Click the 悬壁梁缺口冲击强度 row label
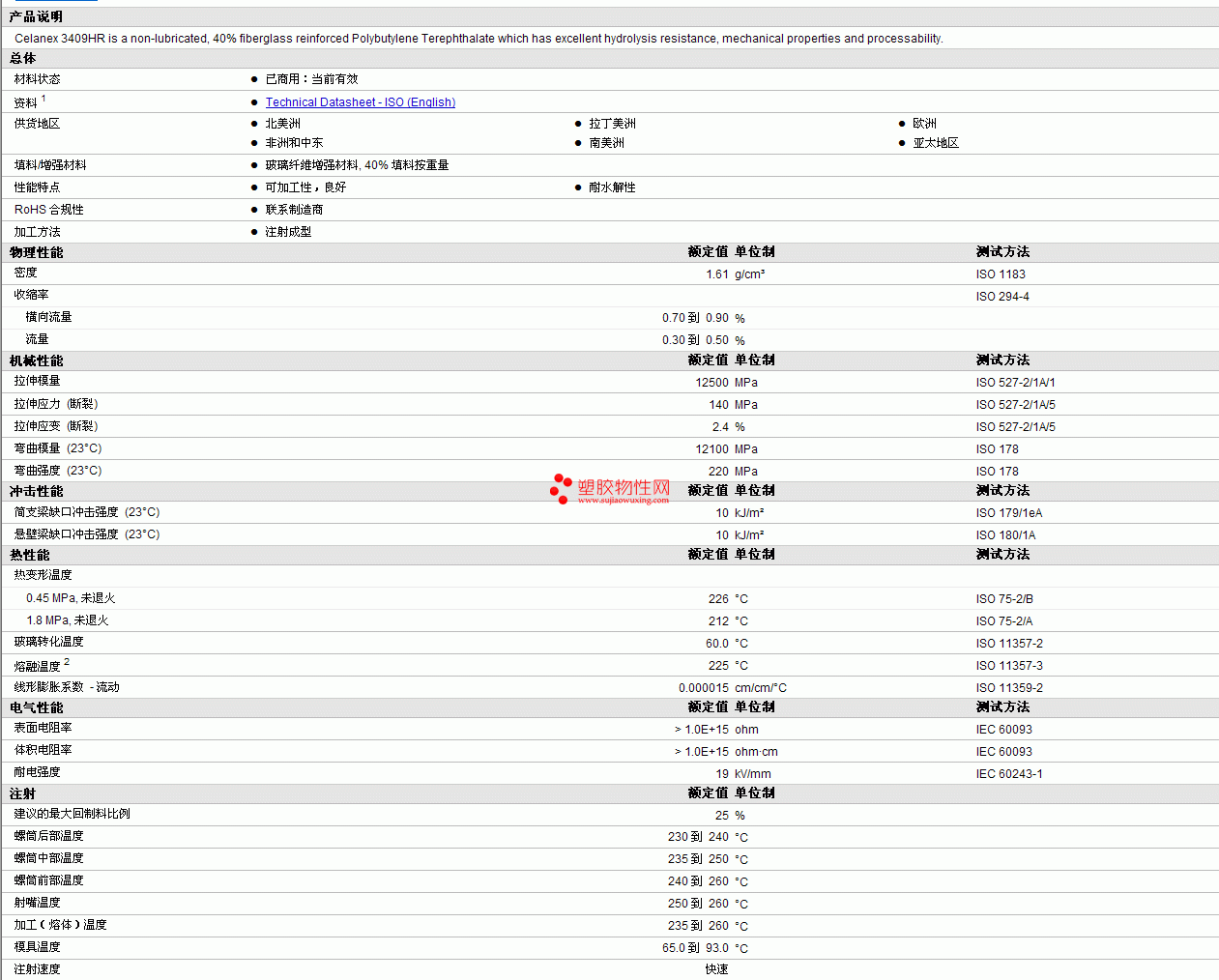 pyautogui.click(x=87, y=534)
